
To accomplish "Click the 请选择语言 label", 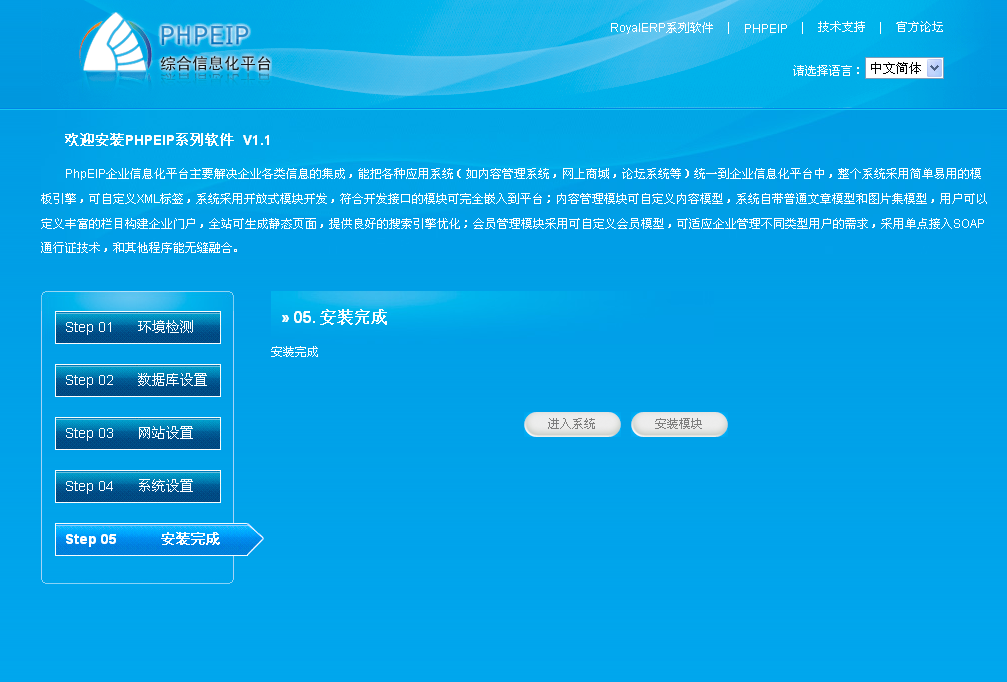I will pyautogui.click(x=826, y=71).
